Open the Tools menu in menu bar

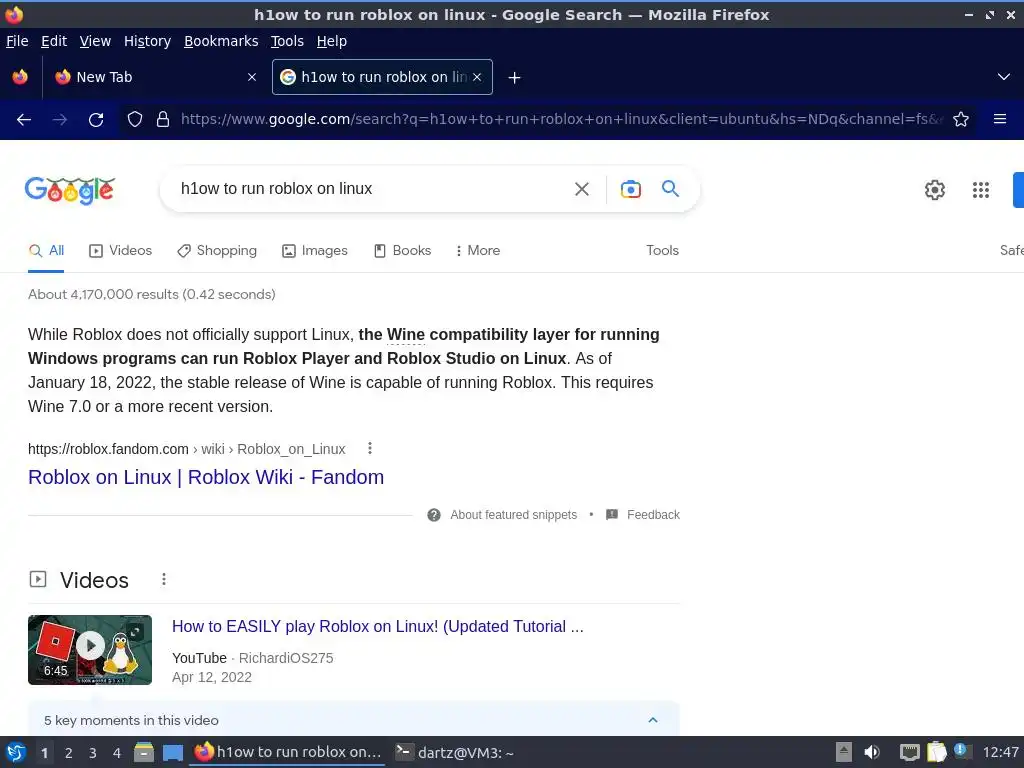[287, 41]
